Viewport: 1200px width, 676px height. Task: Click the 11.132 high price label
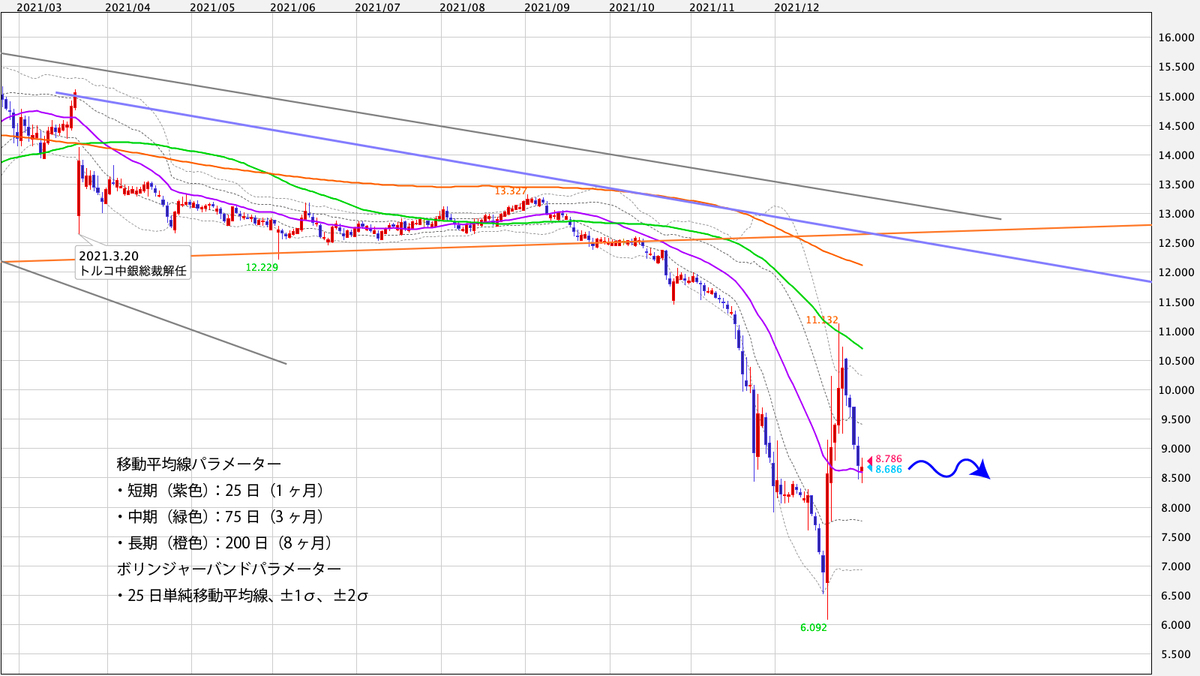click(822, 320)
